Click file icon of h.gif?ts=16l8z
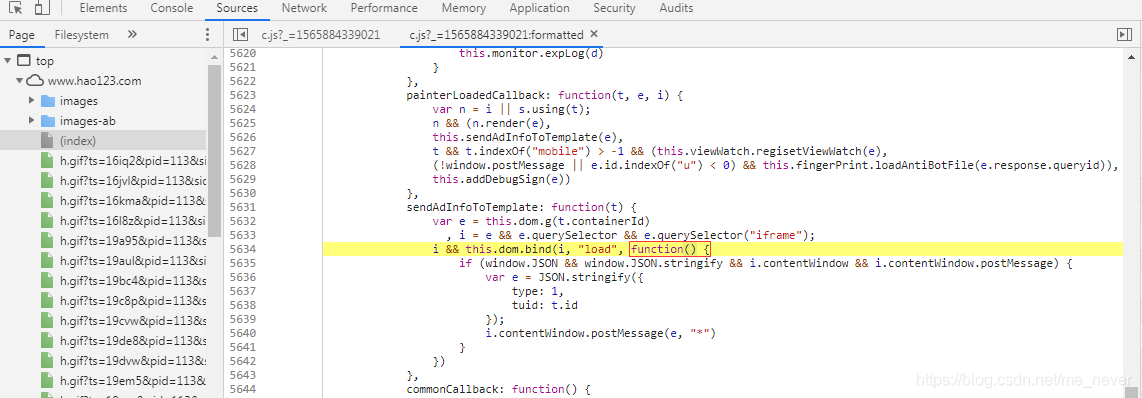 pyautogui.click(x=47, y=220)
